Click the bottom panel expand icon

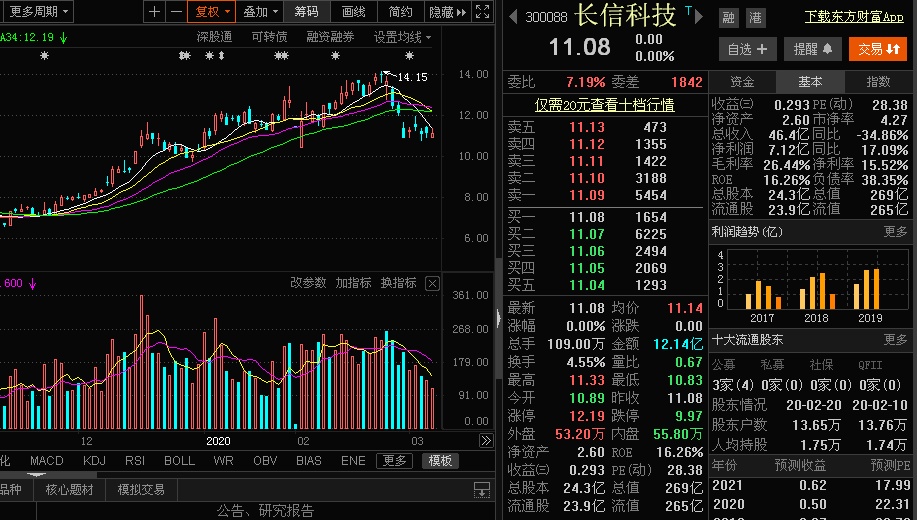click(481, 490)
